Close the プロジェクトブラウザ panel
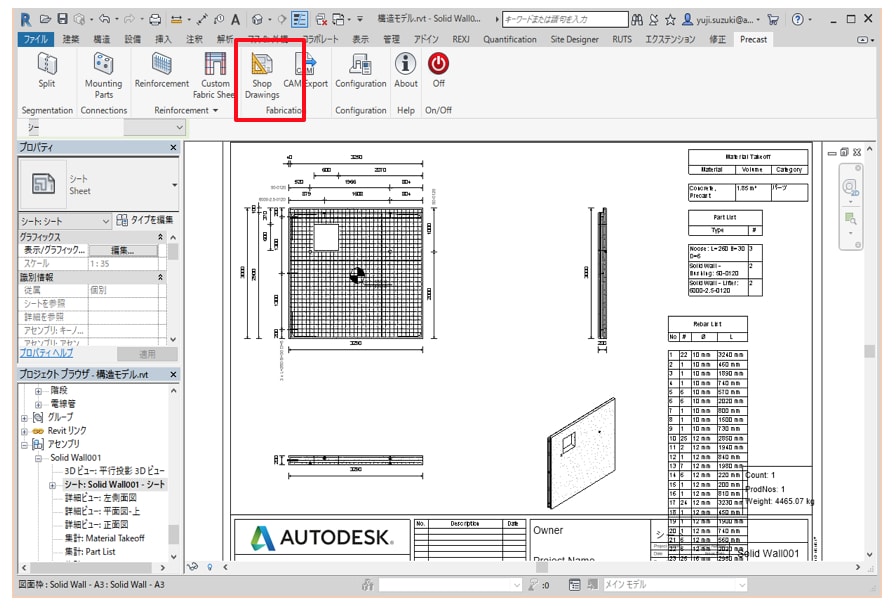 point(173,374)
